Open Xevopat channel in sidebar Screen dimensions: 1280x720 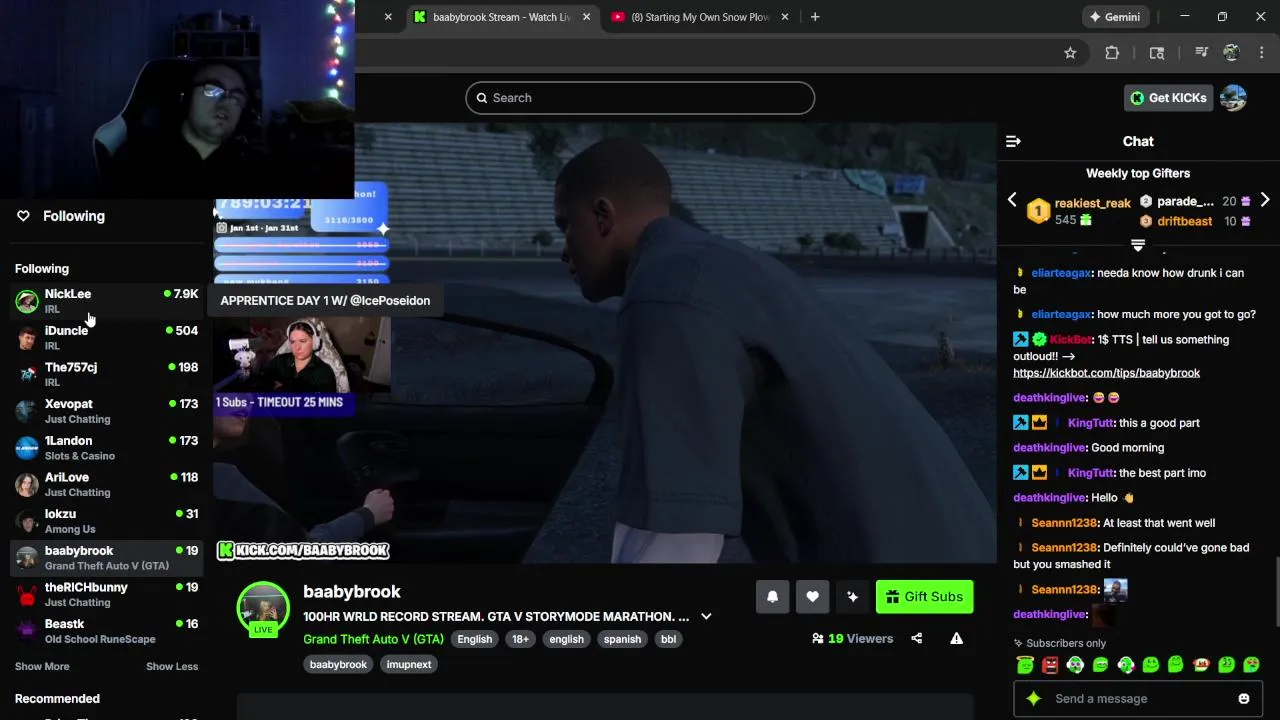coord(106,411)
